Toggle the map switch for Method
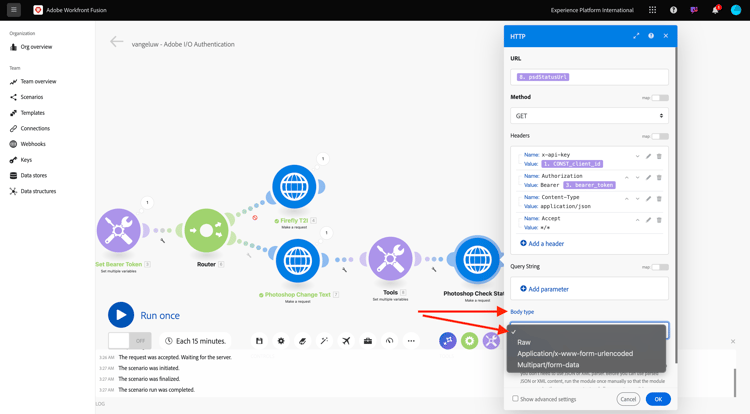 660,98
